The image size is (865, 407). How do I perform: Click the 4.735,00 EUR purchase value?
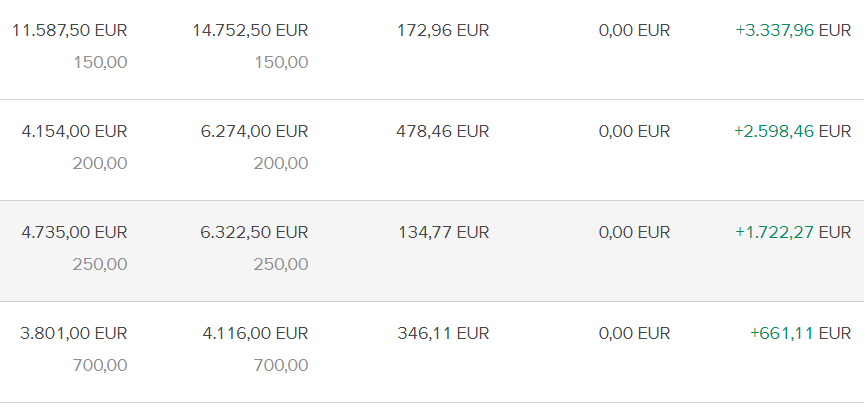click(74, 232)
